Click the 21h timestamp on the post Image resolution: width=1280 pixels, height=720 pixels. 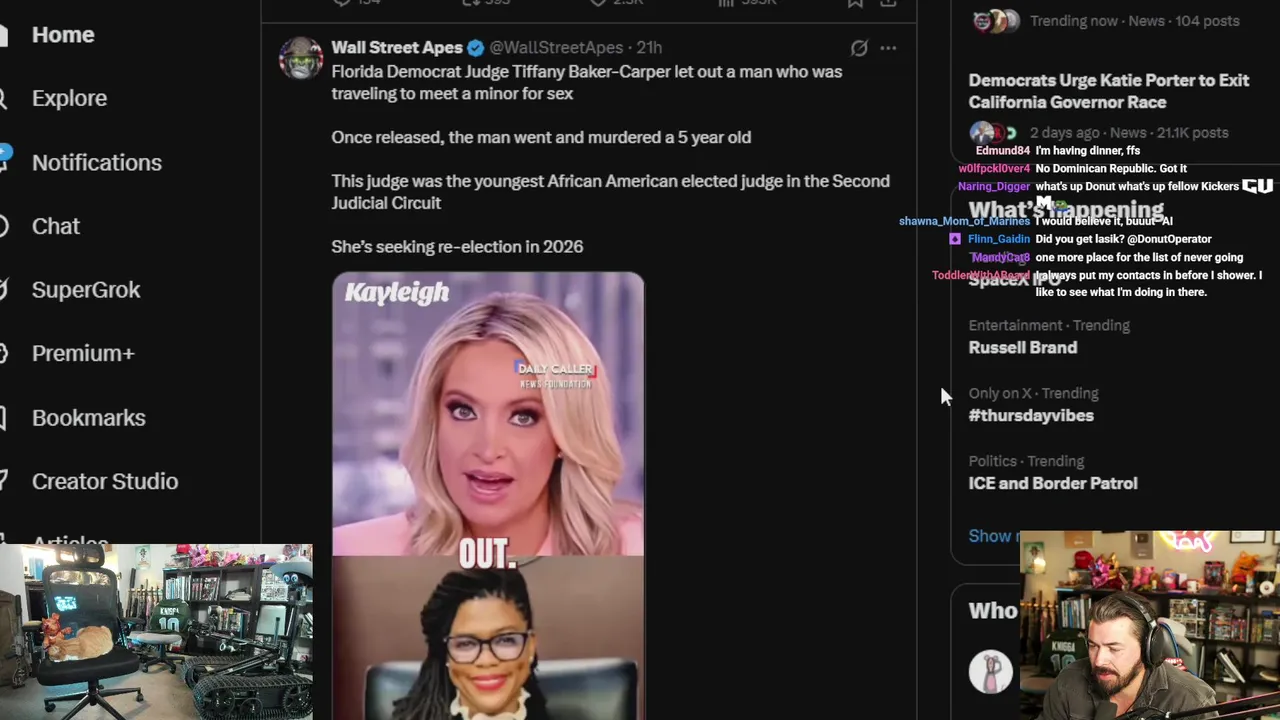[x=649, y=48]
